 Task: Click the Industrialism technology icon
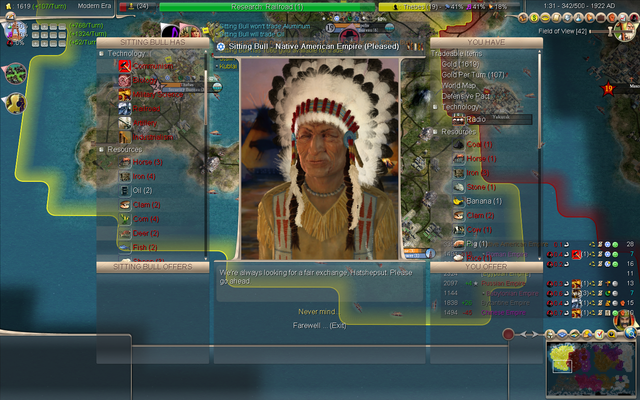coord(124,137)
